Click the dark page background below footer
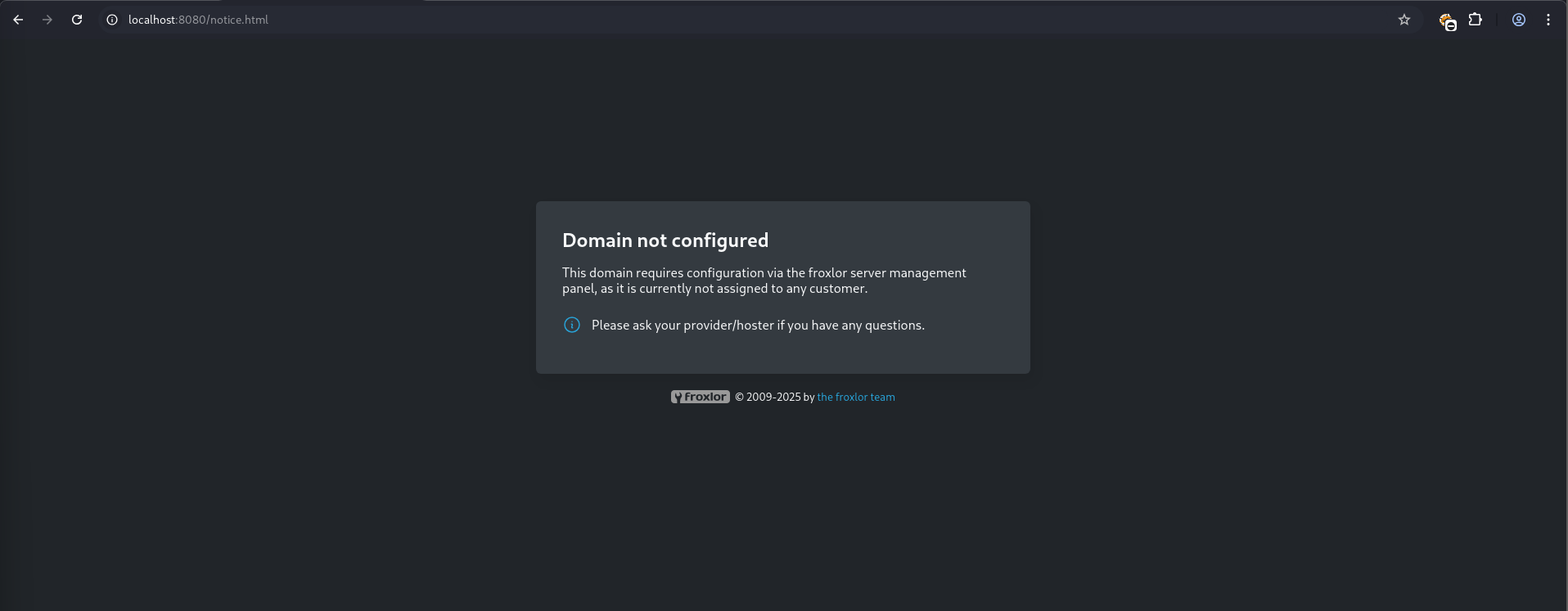 click(x=782, y=507)
